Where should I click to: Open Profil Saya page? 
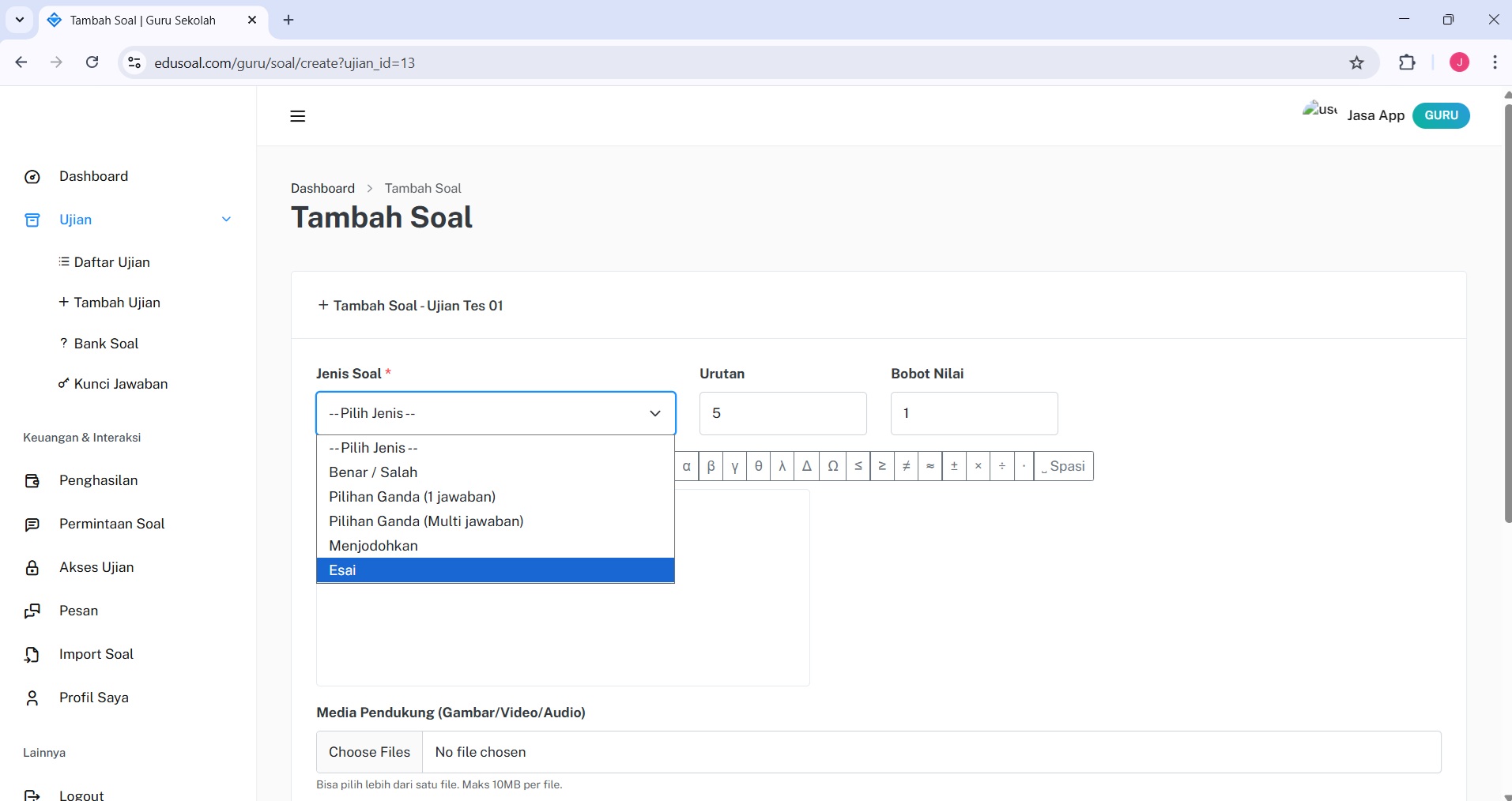coord(93,698)
